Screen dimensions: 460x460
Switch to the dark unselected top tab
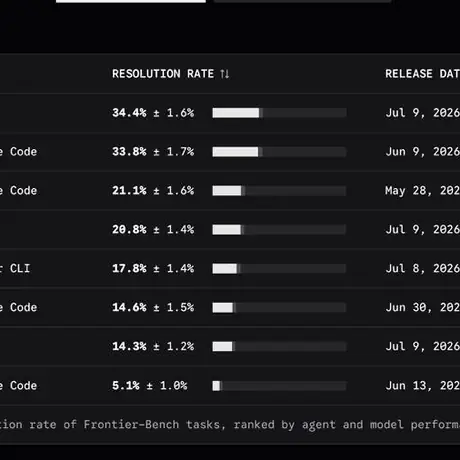click(302, 1)
